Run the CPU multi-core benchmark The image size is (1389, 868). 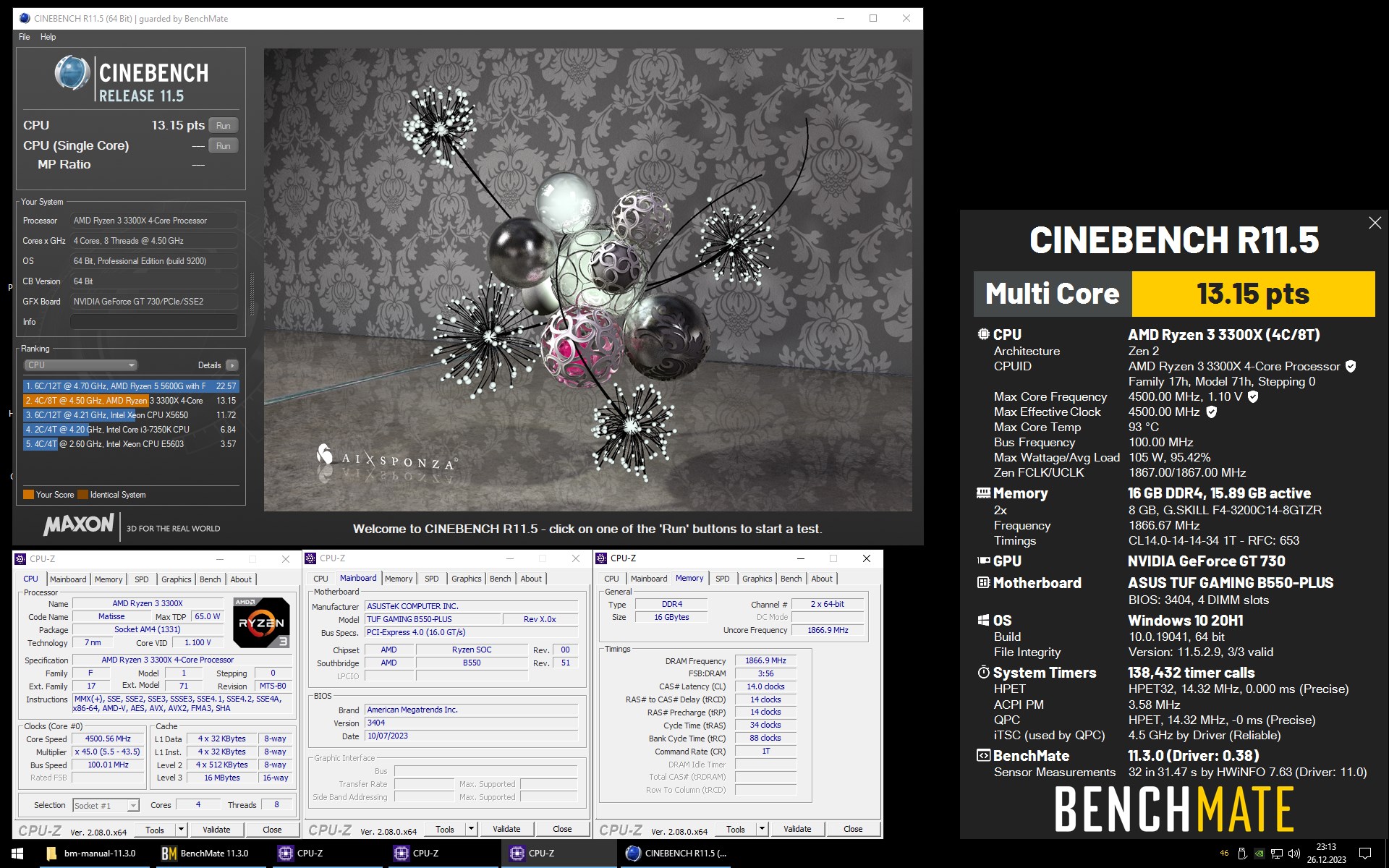pyautogui.click(x=223, y=125)
